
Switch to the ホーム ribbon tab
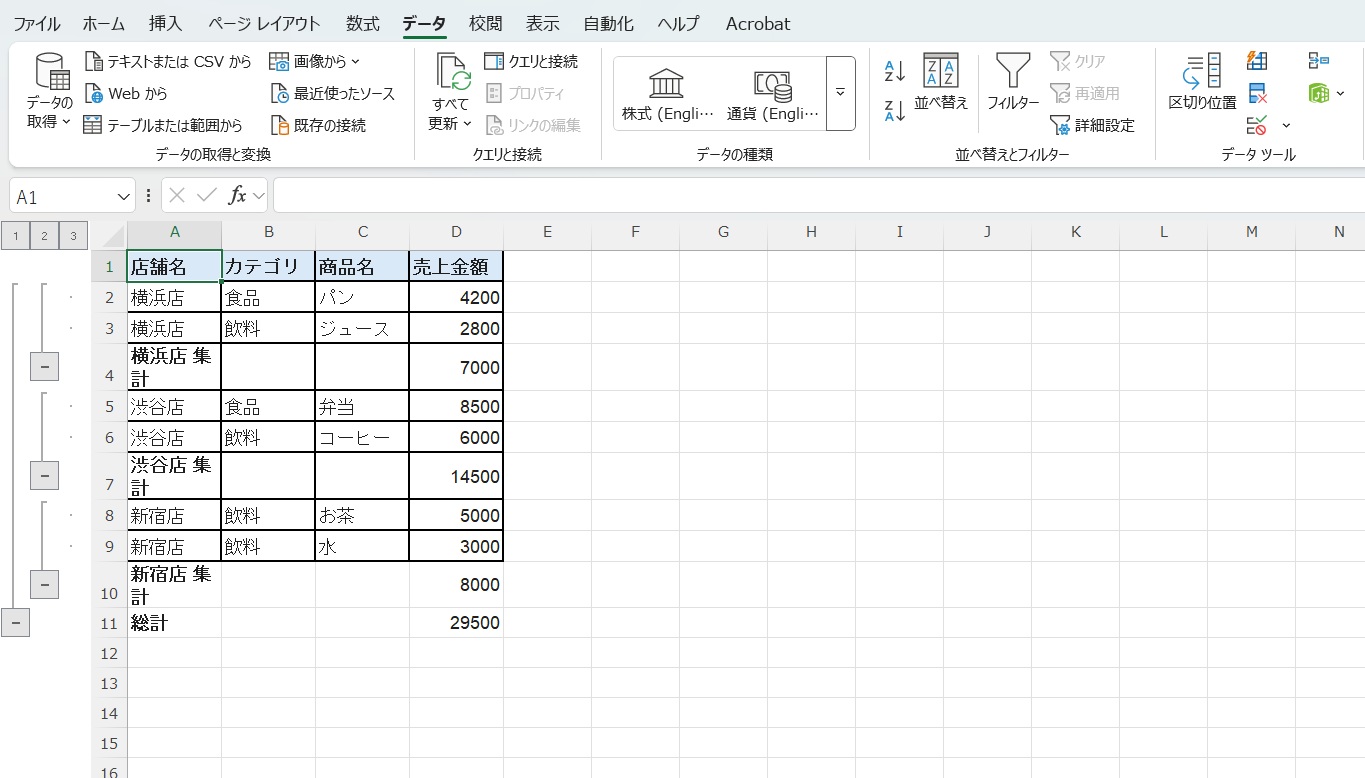tap(103, 23)
